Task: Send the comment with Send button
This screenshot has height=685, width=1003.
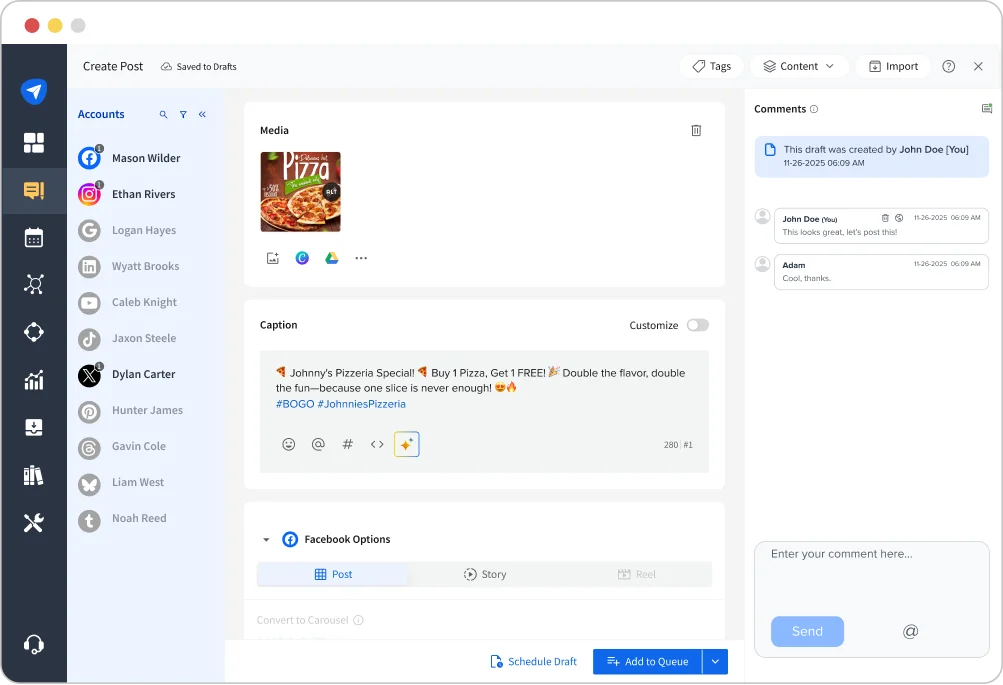Action: coord(807,632)
